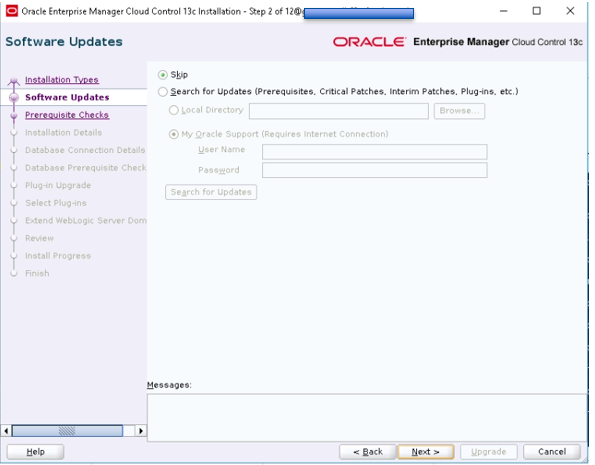The height and width of the screenshot is (465, 595).
Task: Open the Installation Types step link
Action: tap(62, 80)
